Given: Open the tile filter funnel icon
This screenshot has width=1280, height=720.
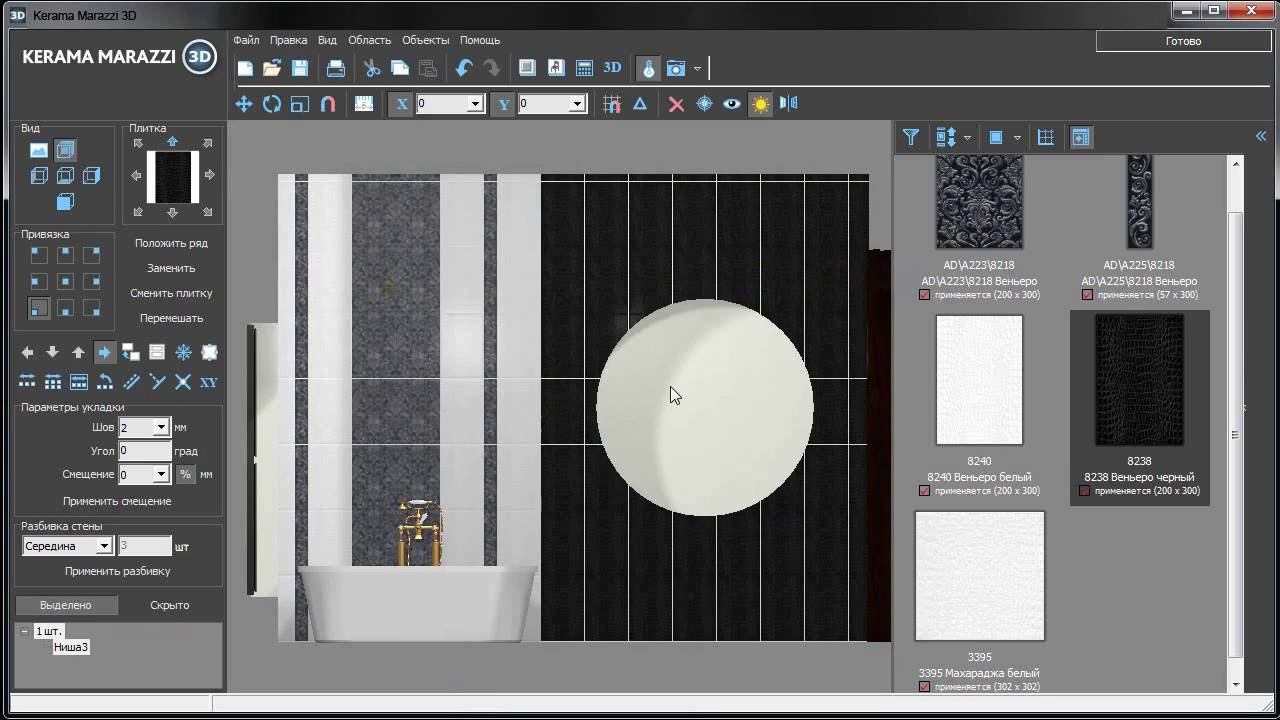Looking at the screenshot, I should 910,137.
